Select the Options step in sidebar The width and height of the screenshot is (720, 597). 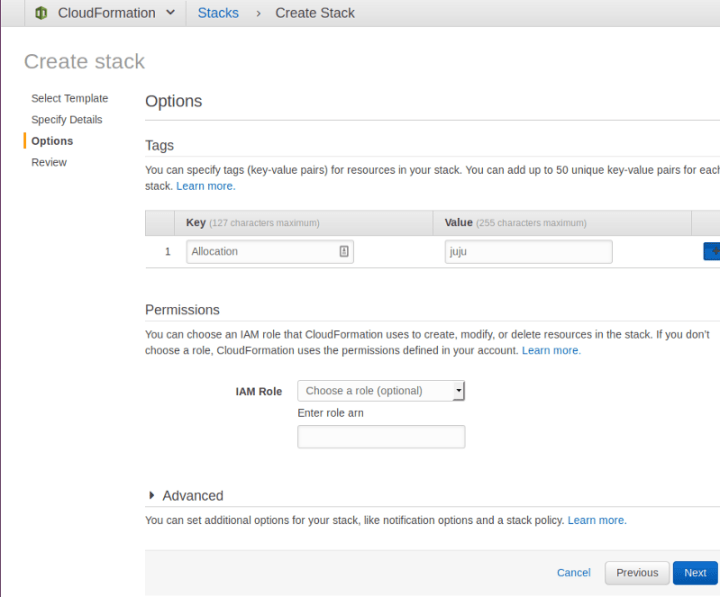click(52, 141)
